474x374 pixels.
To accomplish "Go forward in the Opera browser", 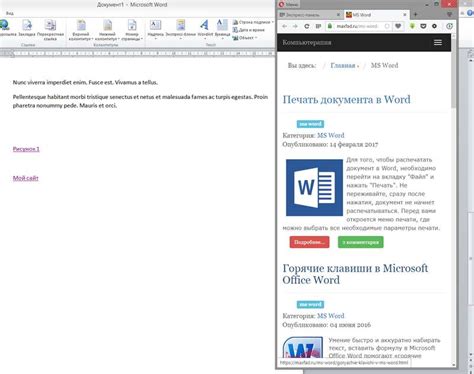I will pos(295,26).
